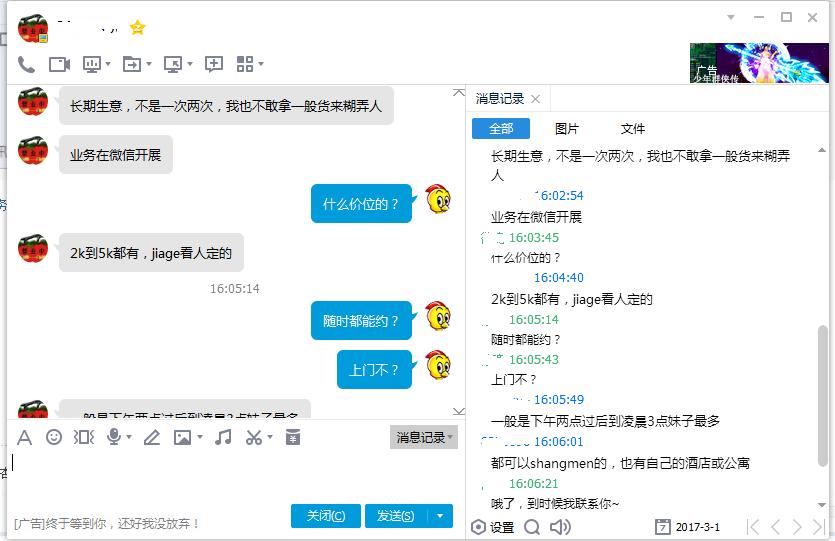Click the chat area scroll down arrow
The image size is (835, 541).
pyautogui.click(x=459, y=411)
